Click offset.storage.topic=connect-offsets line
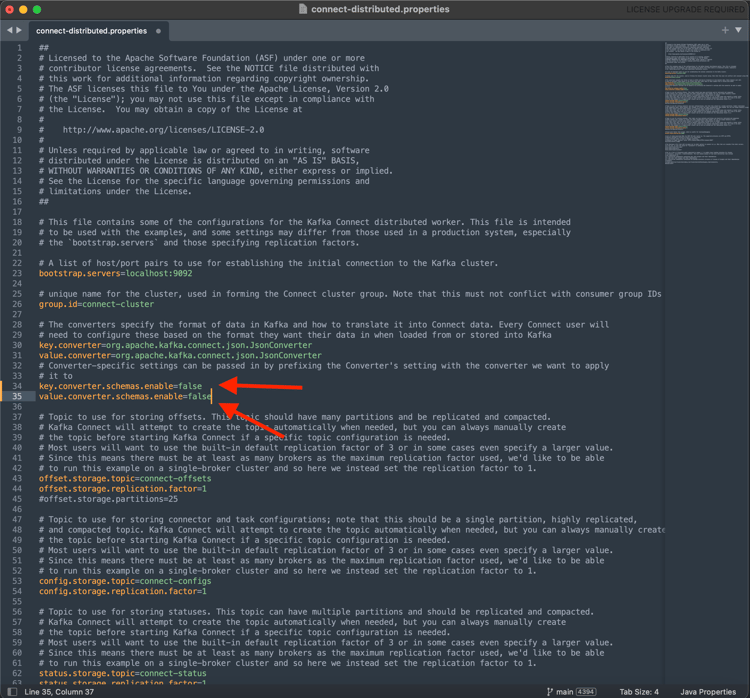This screenshot has height=698, width=750. (125, 478)
